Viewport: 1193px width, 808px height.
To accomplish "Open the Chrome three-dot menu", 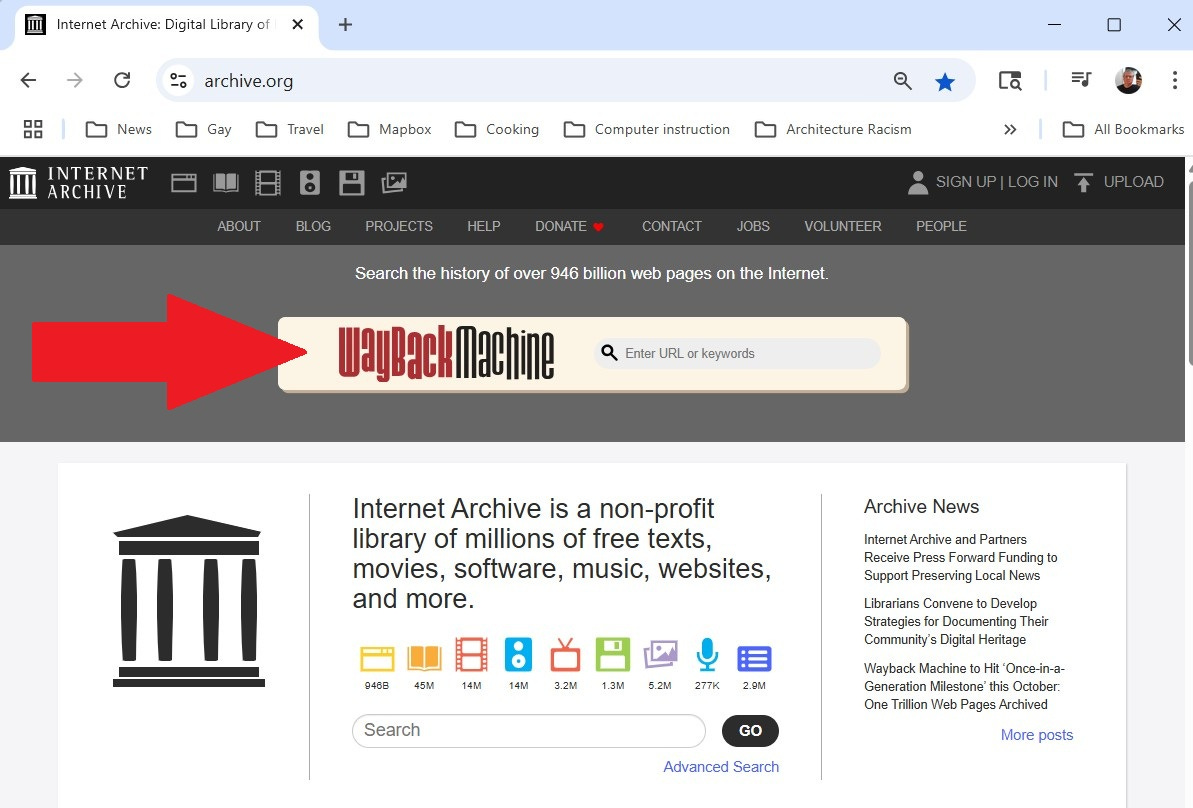I will point(1175,80).
